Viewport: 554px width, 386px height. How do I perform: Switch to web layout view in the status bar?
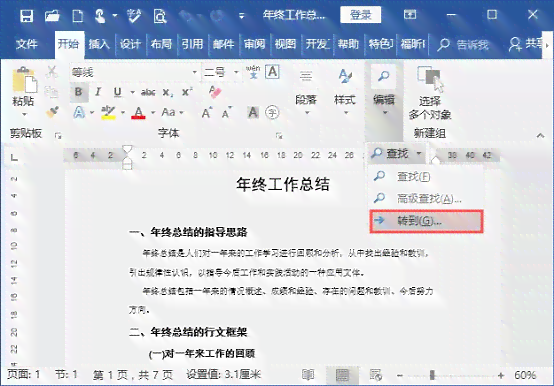[376, 375]
